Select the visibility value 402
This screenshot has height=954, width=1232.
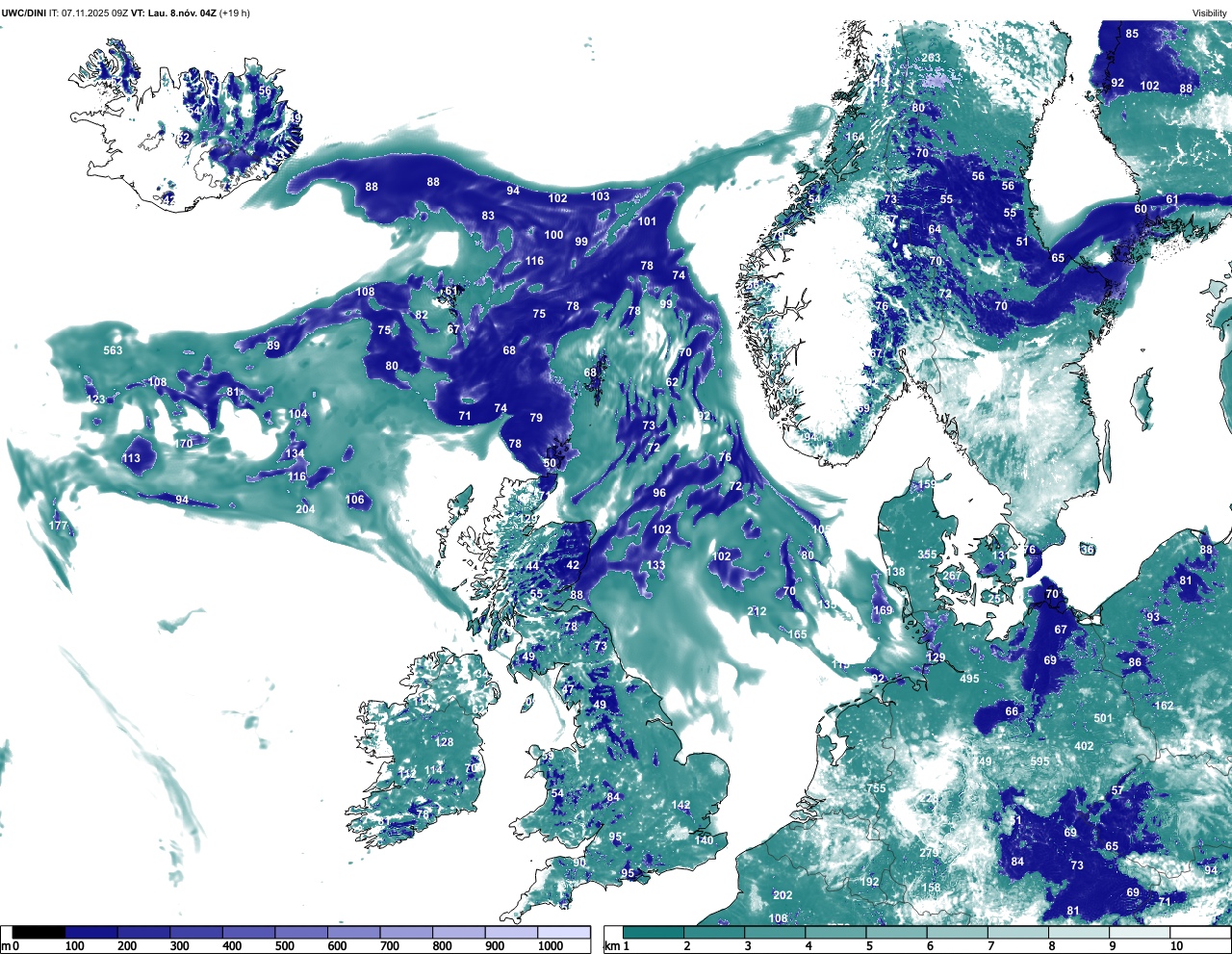tap(1084, 746)
